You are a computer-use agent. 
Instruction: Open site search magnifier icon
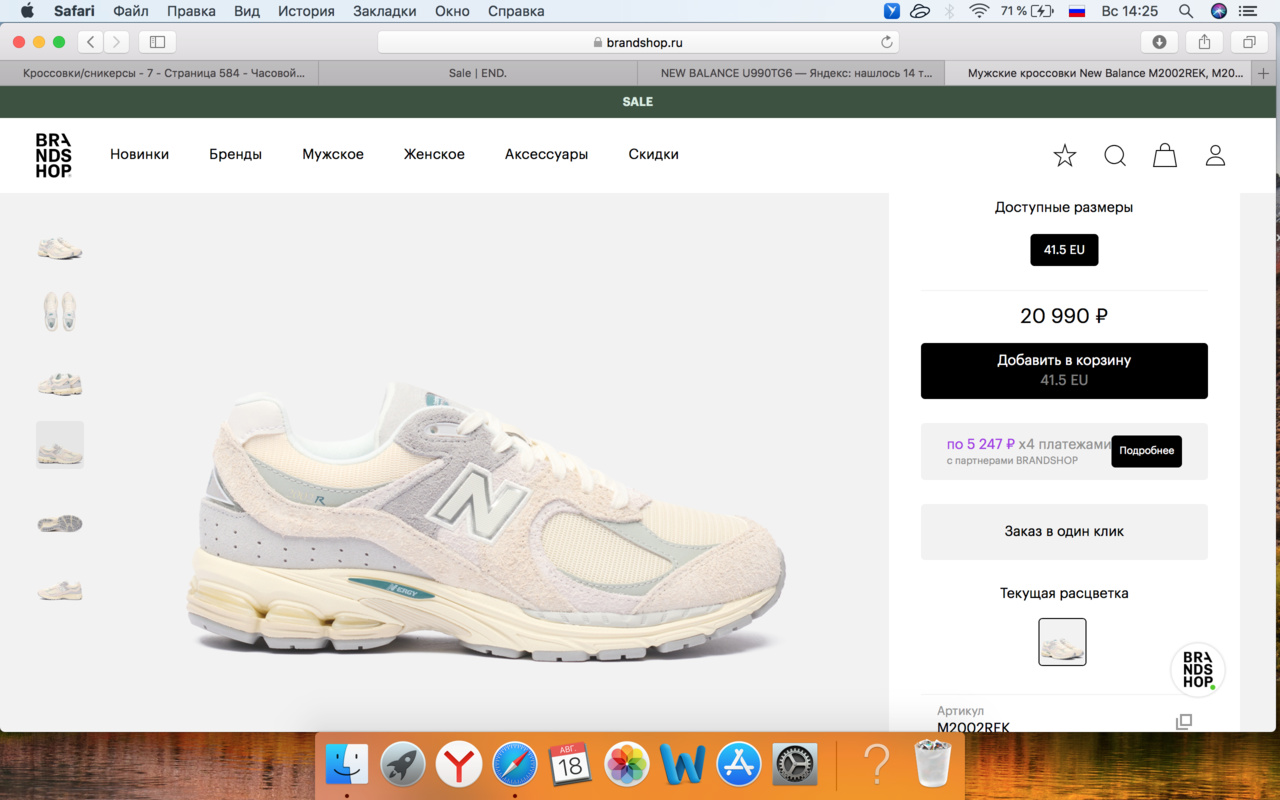pyautogui.click(x=1115, y=155)
